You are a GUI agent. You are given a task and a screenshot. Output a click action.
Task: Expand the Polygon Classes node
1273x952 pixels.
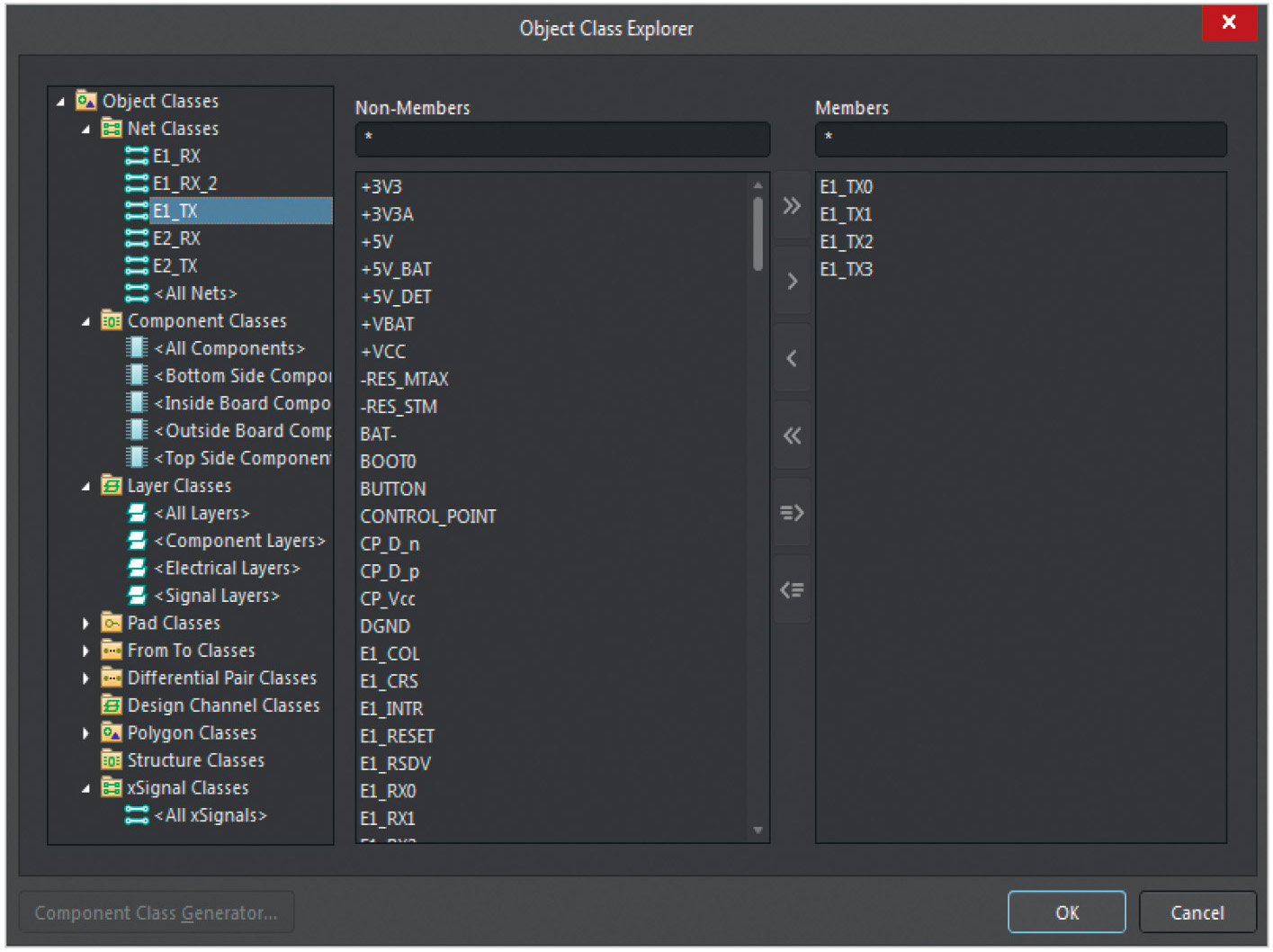pos(86,733)
